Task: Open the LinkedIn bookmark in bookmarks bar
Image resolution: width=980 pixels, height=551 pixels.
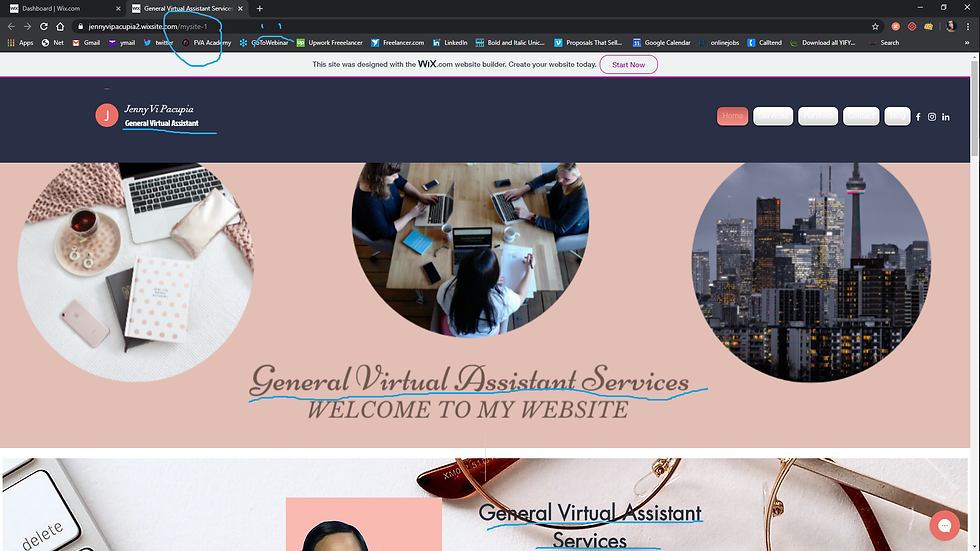Action: (450, 42)
